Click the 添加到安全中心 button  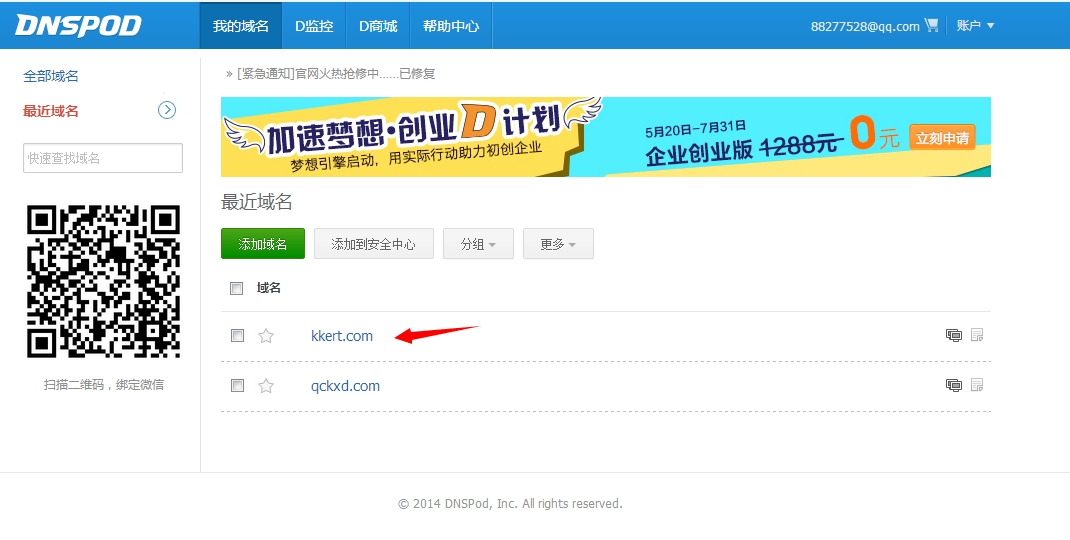373,244
